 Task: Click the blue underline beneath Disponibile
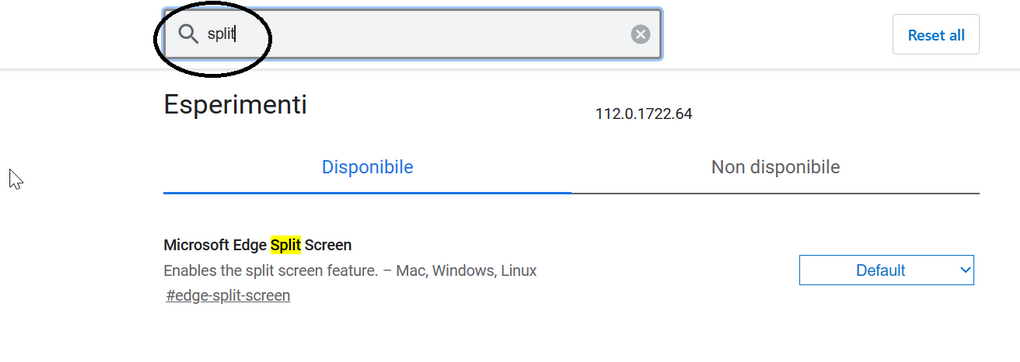point(368,193)
